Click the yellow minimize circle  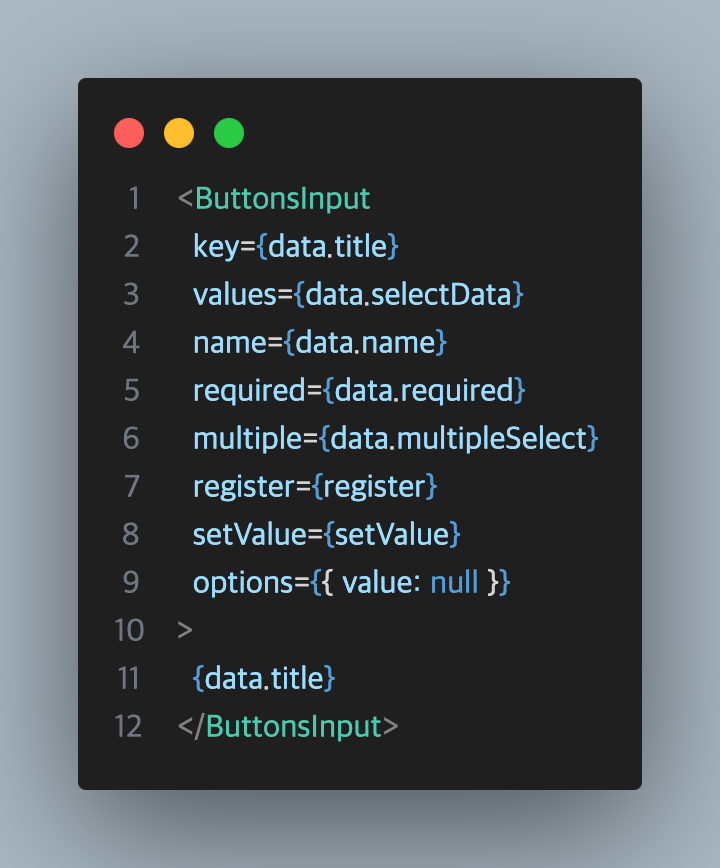tap(179, 133)
